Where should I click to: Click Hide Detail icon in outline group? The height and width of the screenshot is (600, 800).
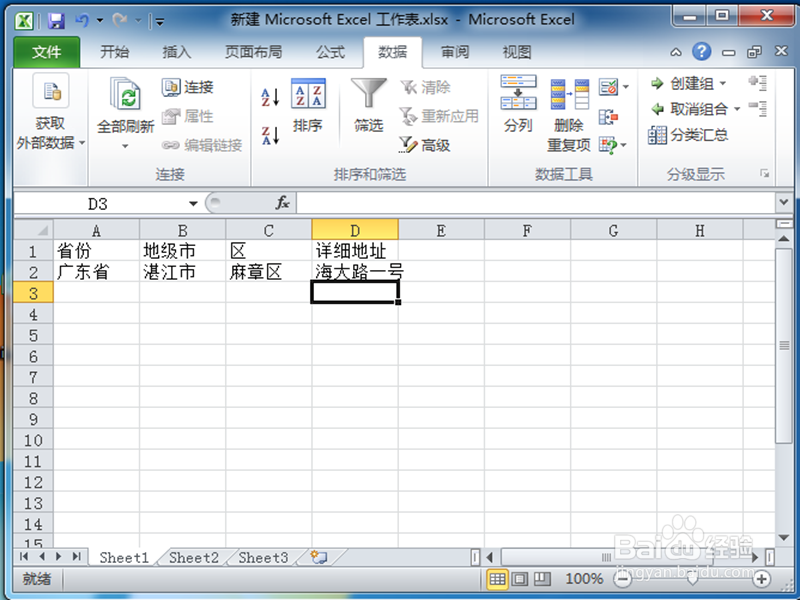pos(758,109)
